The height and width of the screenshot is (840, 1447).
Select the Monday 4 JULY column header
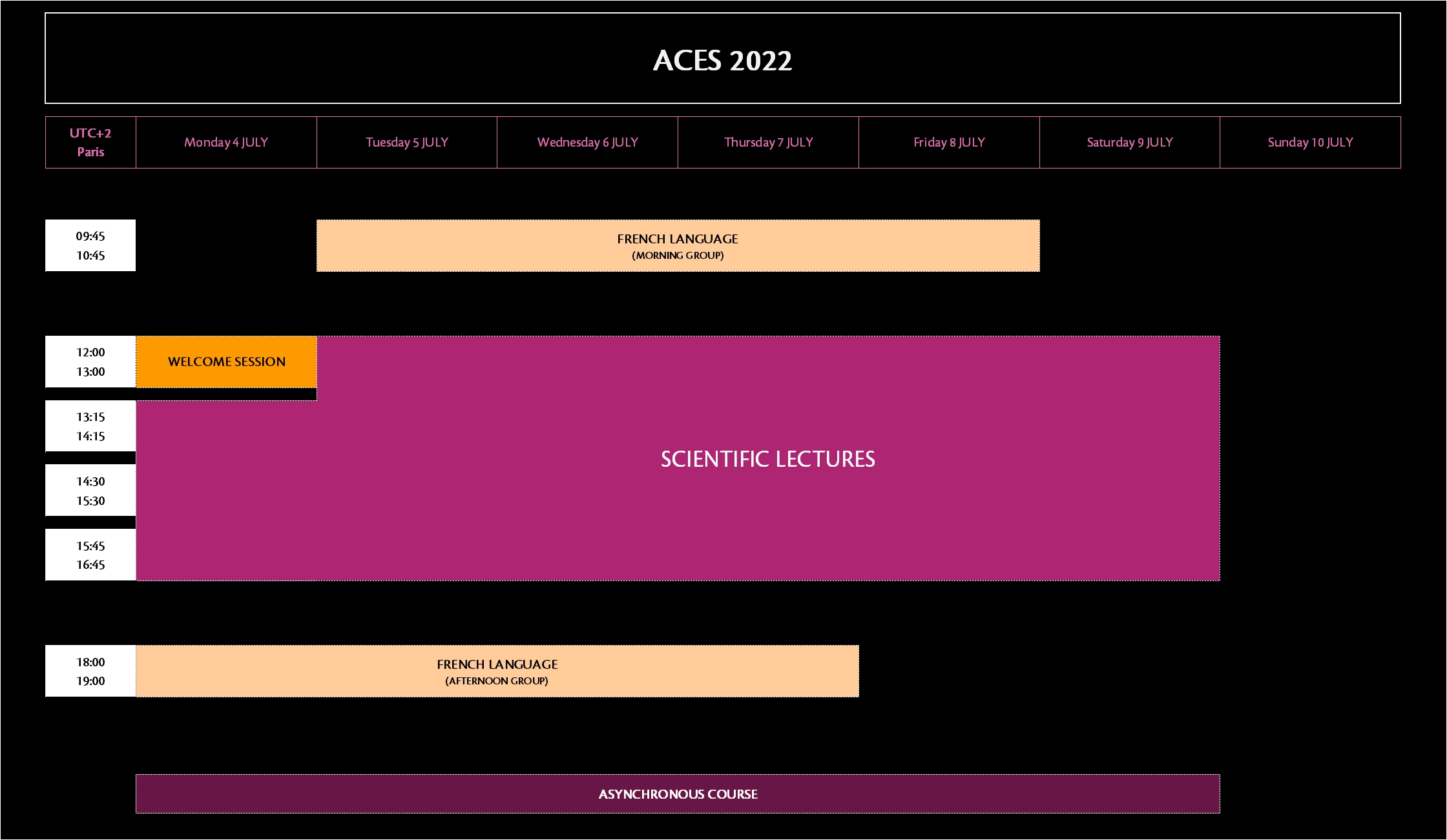[226, 143]
